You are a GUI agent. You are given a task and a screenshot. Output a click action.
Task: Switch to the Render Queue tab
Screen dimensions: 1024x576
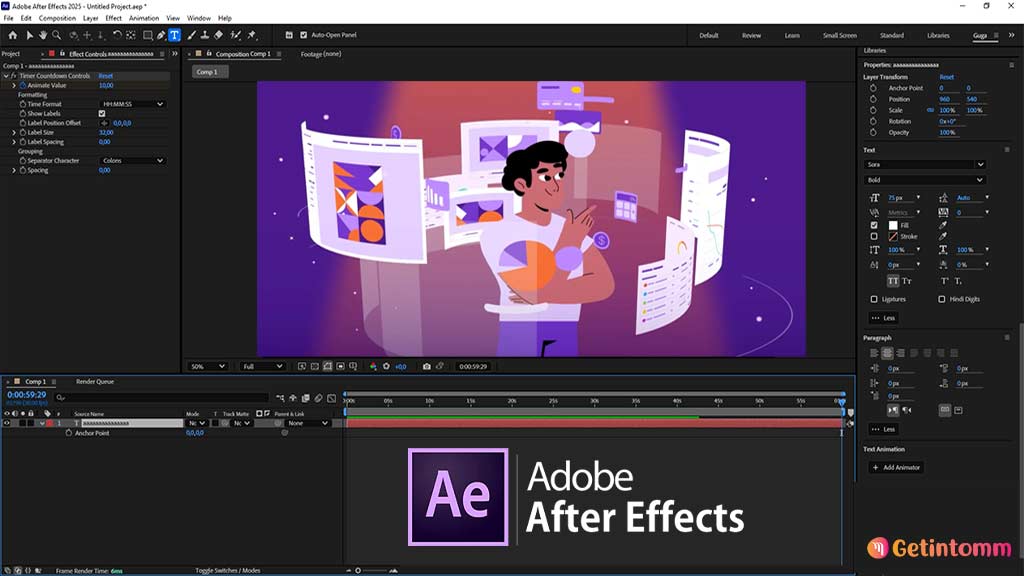point(95,381)
